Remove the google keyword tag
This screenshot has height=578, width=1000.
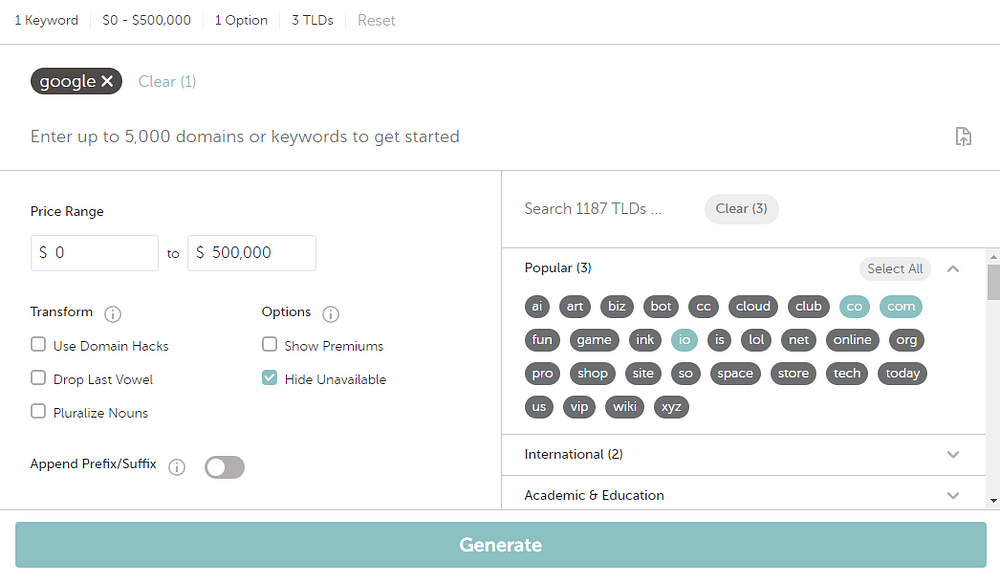click(107, 82)
